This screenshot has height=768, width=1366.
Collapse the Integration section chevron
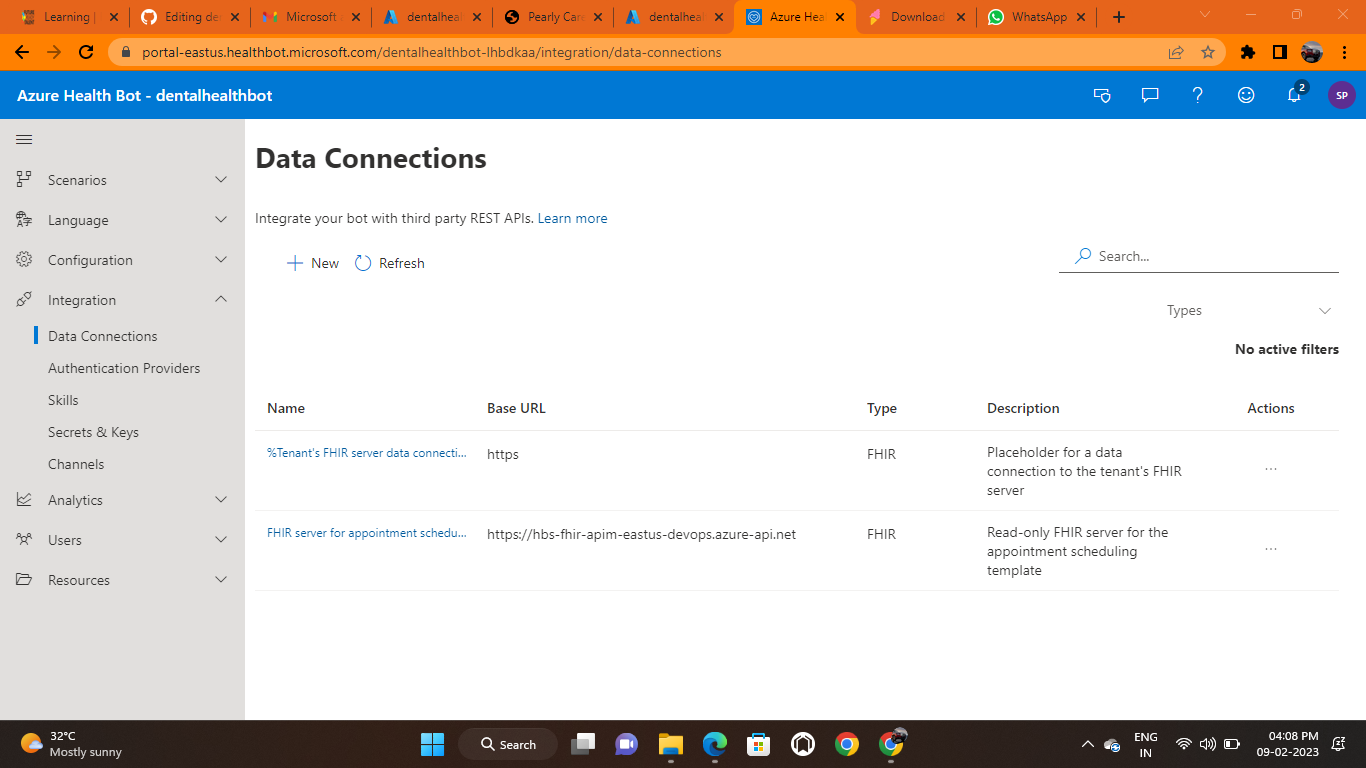221,300
